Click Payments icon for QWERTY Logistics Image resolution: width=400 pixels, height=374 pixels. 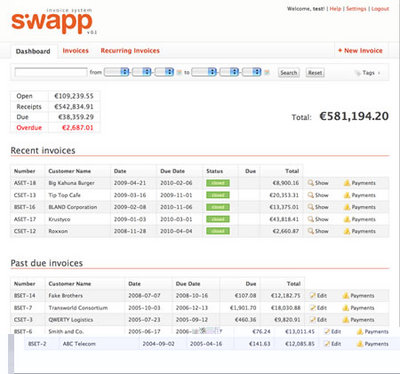346,320
